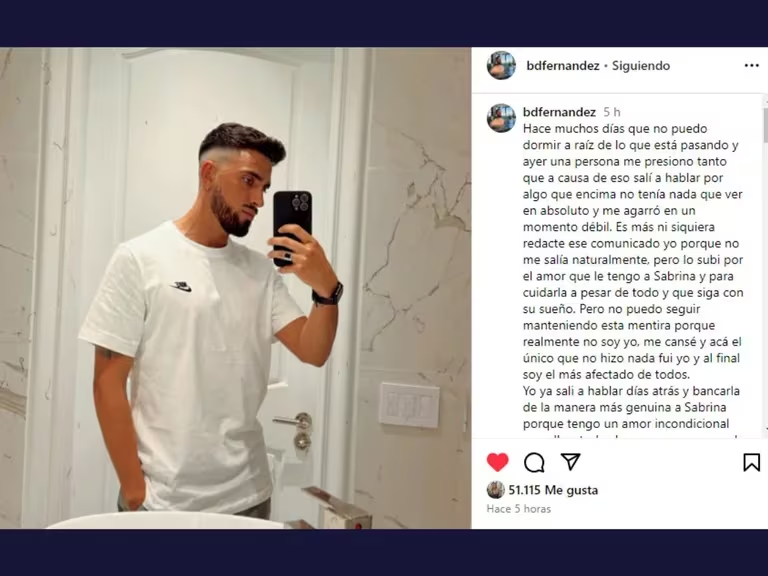Share the post using paper plane icon

click(571, 461)
